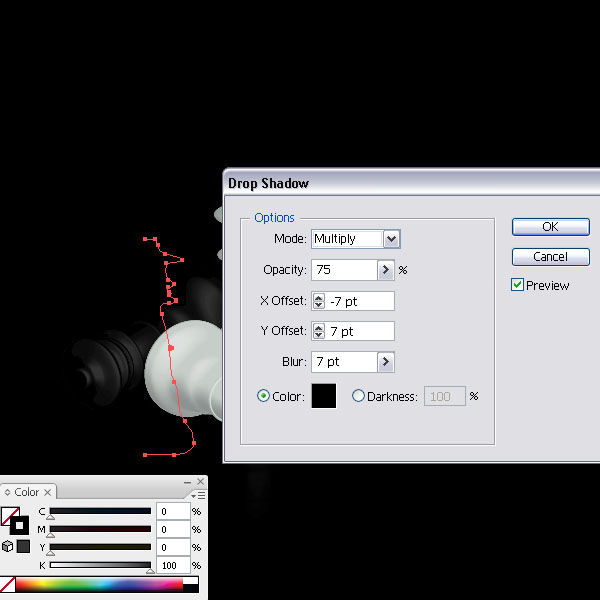Image resolution: width=600 pixels, height=600 pixels.
Task: Adjust the X Offset stepper arrows
Action: pos(318,301)
